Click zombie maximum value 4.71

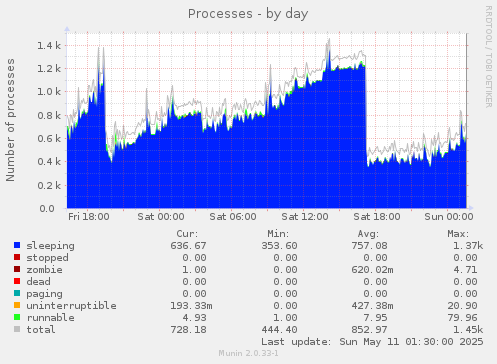tap(465, 270)
